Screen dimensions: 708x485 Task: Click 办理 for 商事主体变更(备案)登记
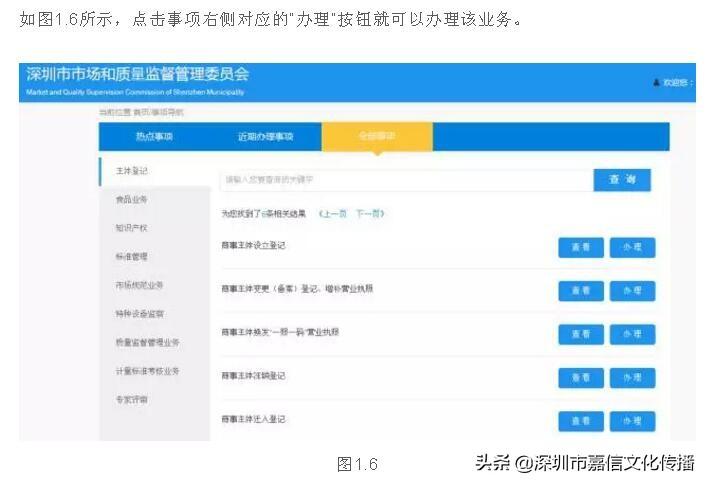632,291
